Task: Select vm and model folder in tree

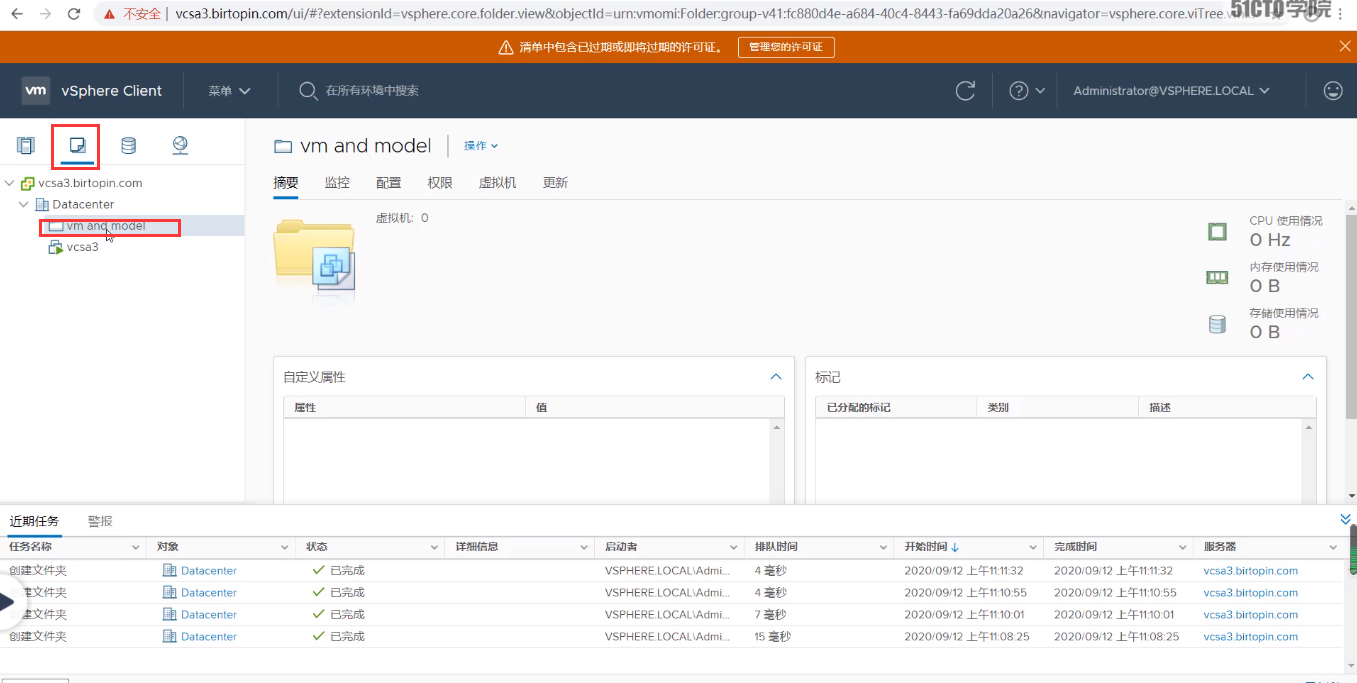Action: point(106,226)
